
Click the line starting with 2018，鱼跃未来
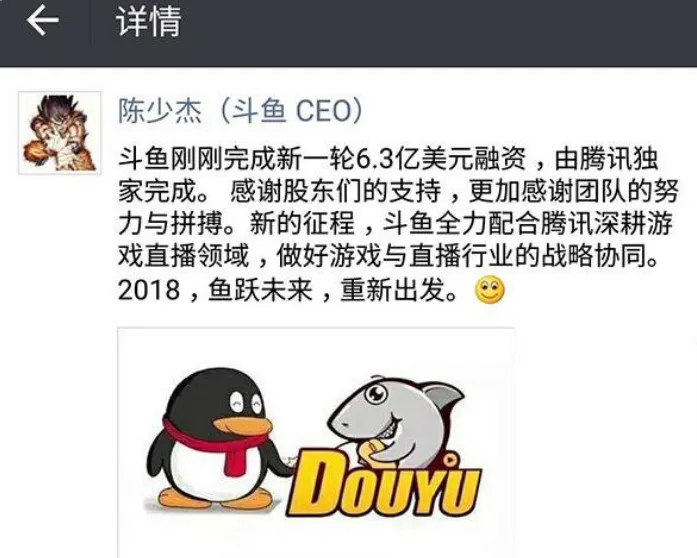coord(311,290)
